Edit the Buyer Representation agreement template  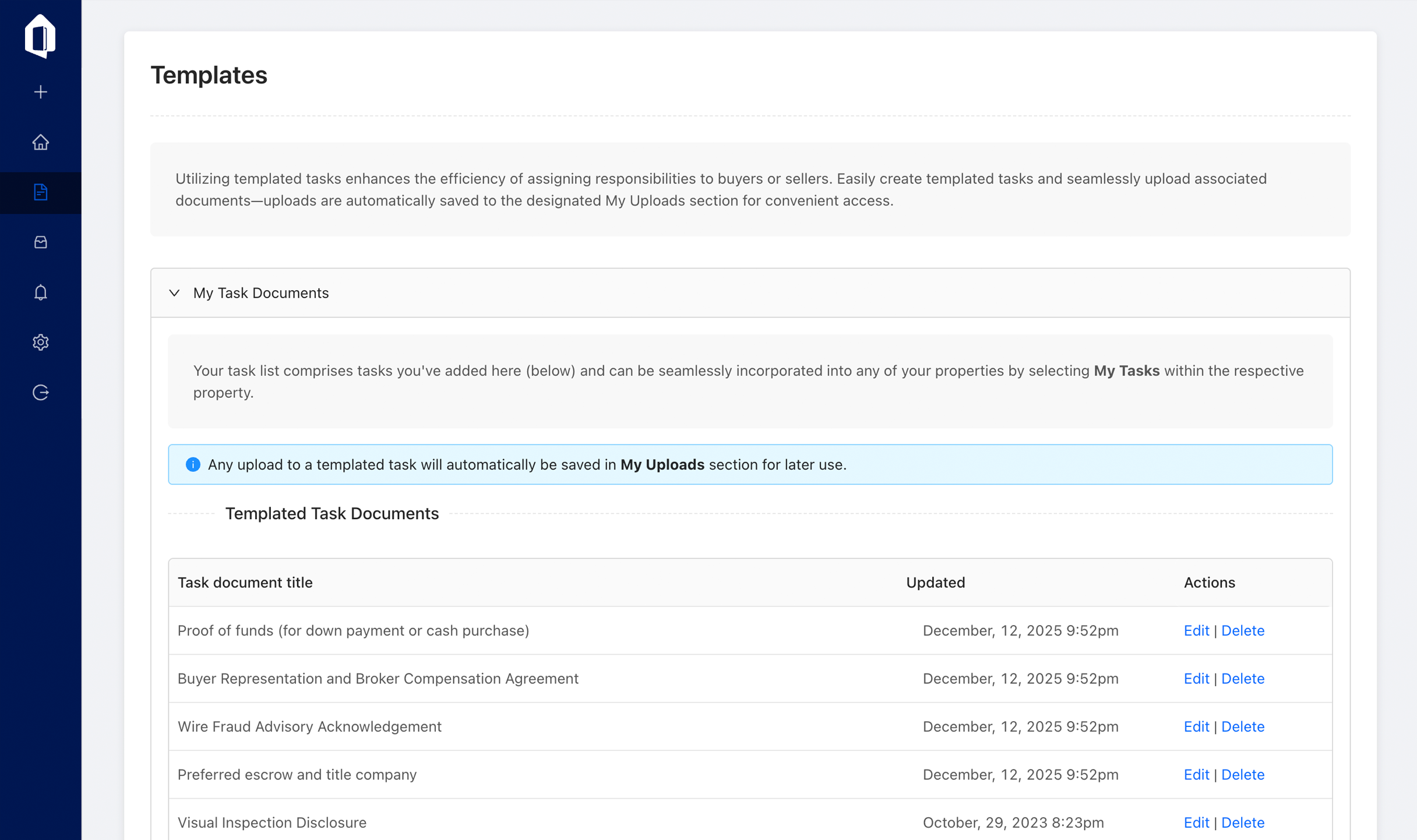[x=1196, y=679]
